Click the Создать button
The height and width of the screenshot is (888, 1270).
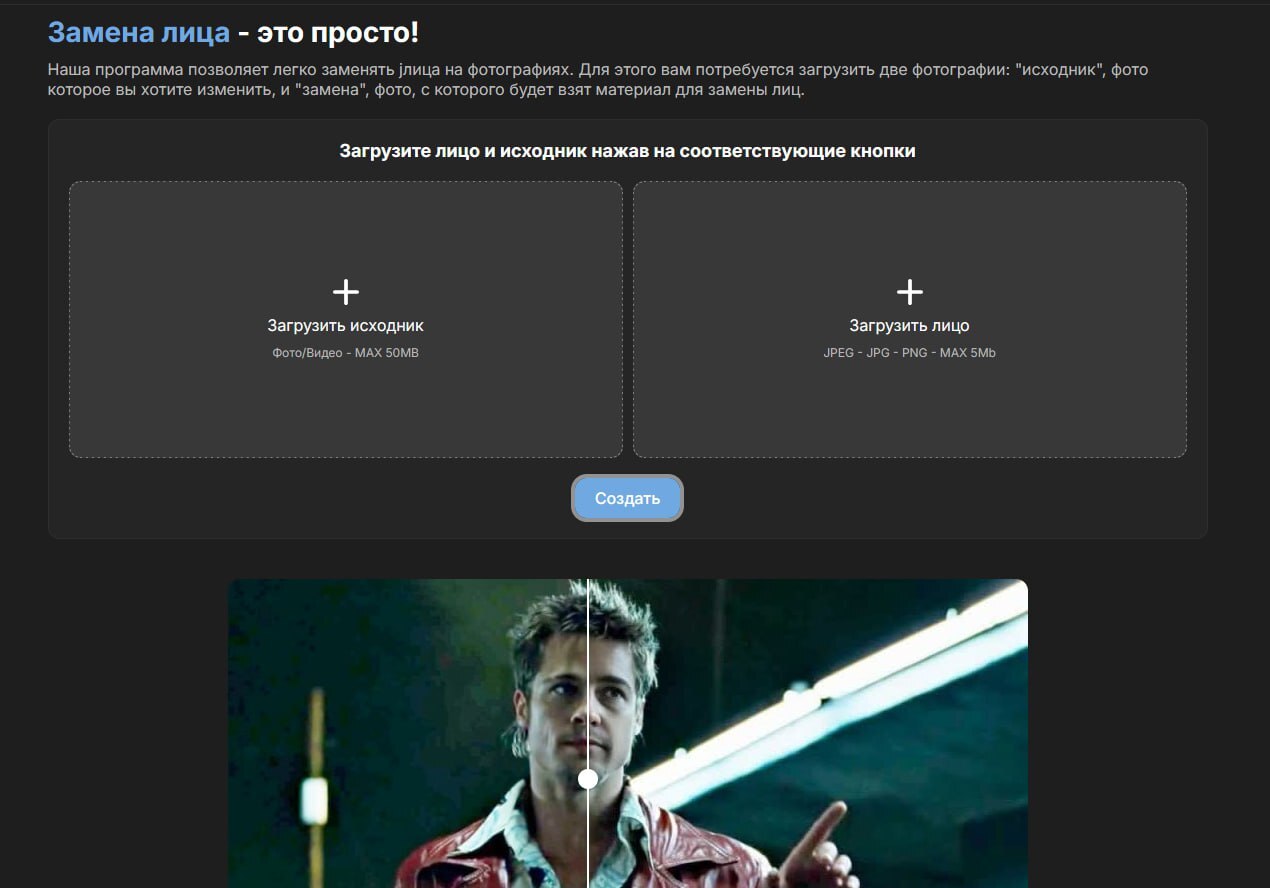click(627, 498)
